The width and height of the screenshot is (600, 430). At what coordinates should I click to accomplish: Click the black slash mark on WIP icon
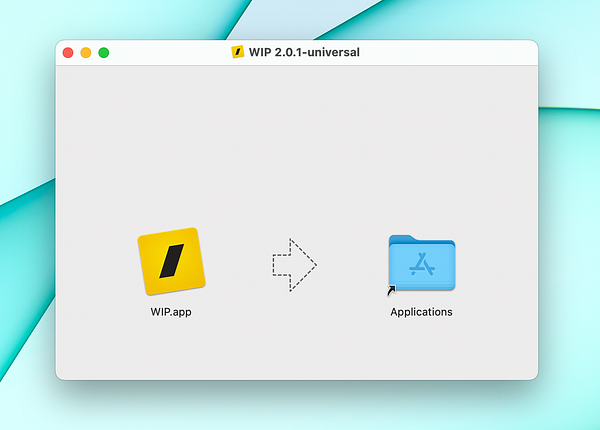pyautogui.click(x=172, y=261)
